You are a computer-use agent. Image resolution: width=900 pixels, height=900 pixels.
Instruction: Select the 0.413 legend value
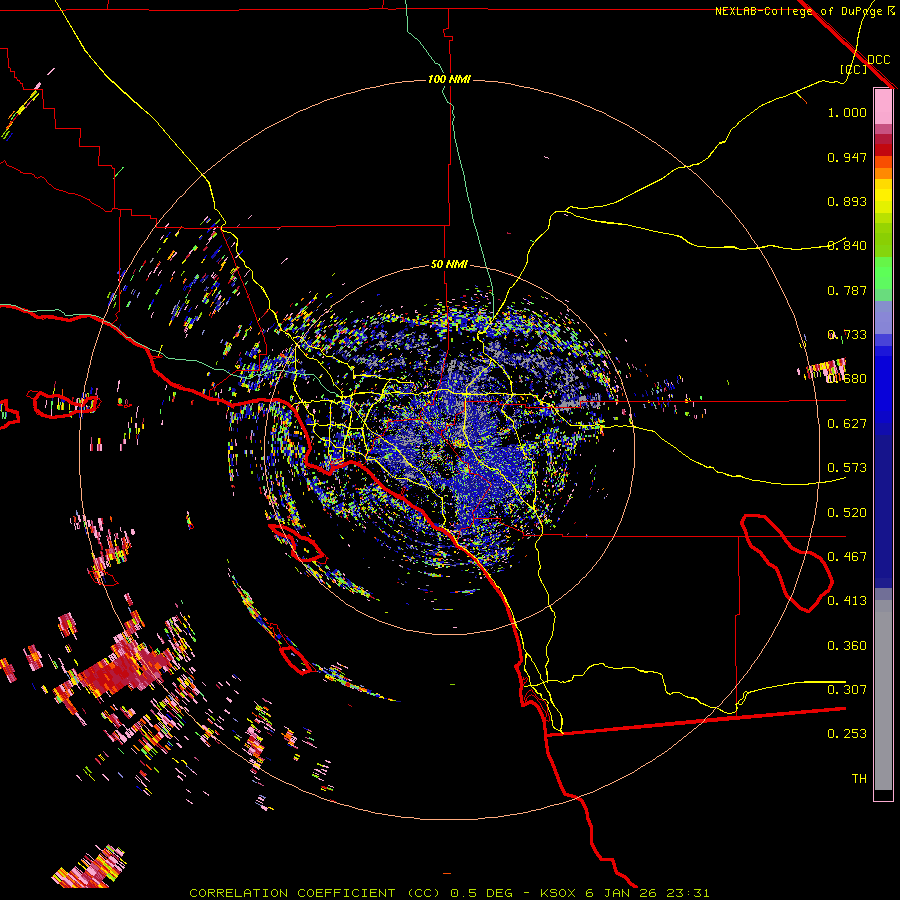point(847,601)
